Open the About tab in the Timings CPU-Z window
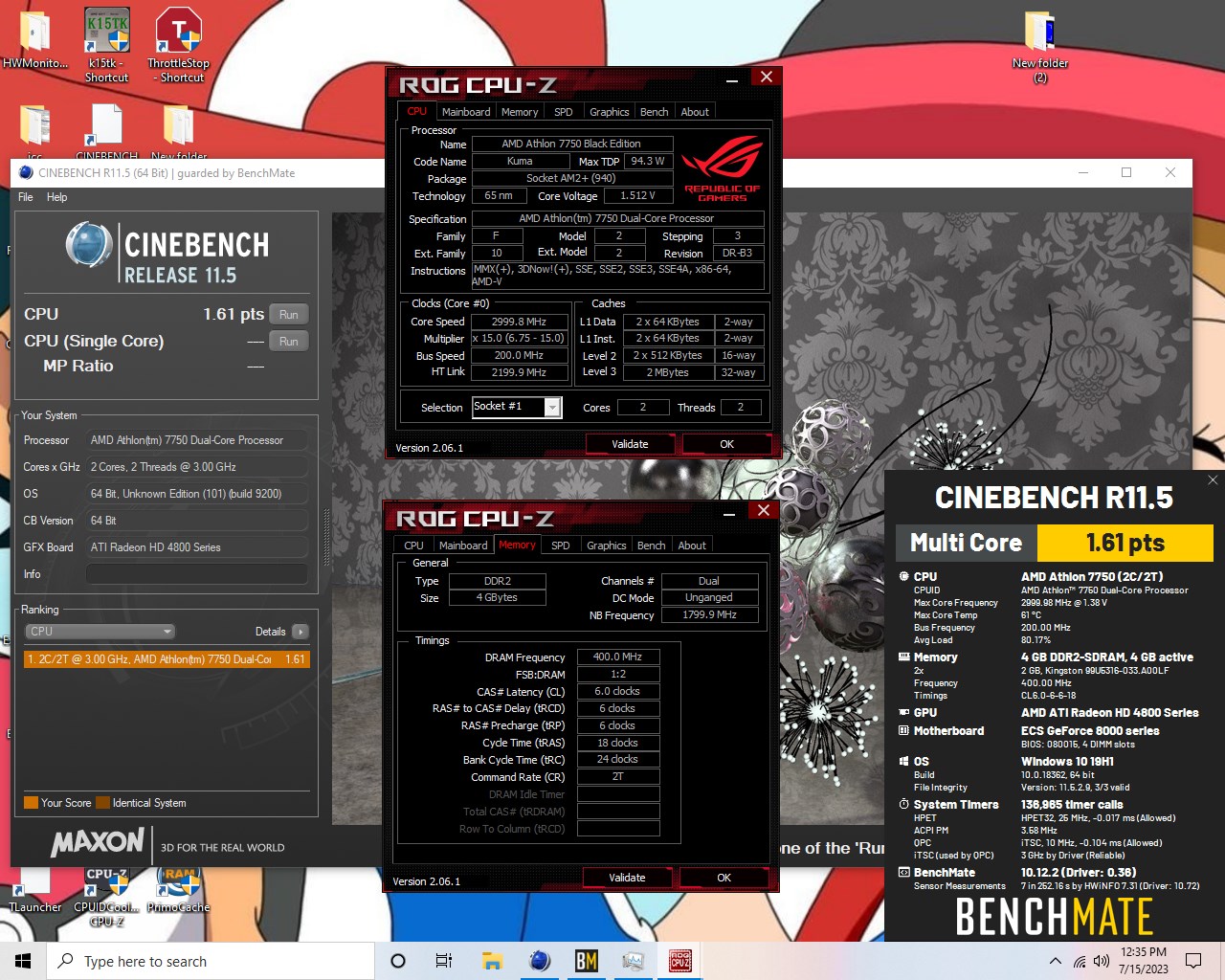Screen dimensions: 1225x980 (x=692, y=546)
